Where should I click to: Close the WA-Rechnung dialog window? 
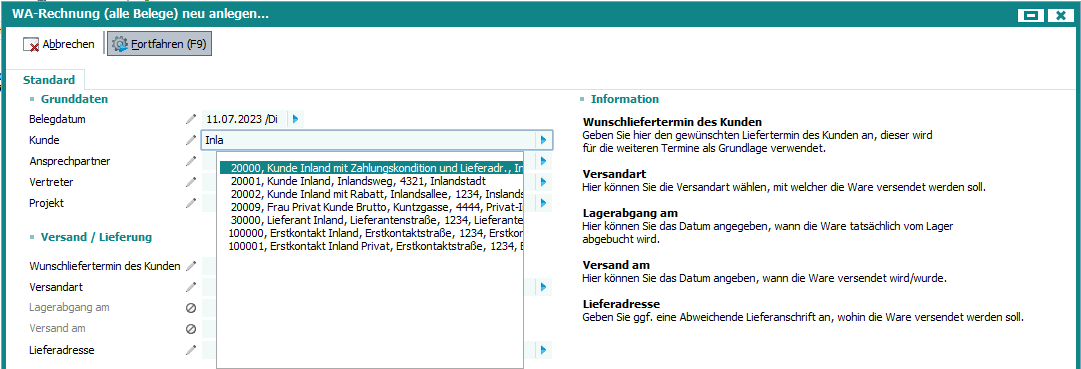click(1062, 15)
